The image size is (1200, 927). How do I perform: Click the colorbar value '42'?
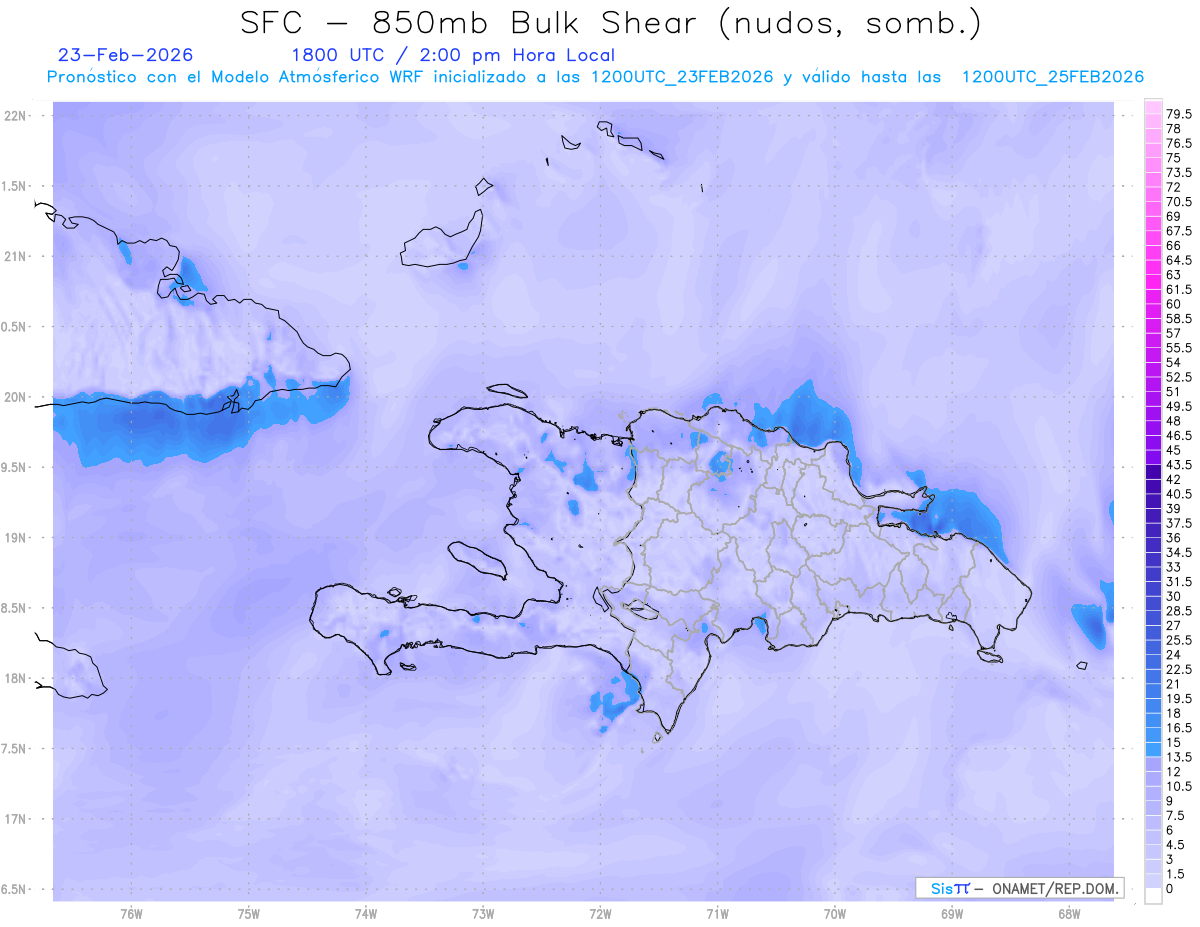pyautogui.click(x=1174, y=479)
